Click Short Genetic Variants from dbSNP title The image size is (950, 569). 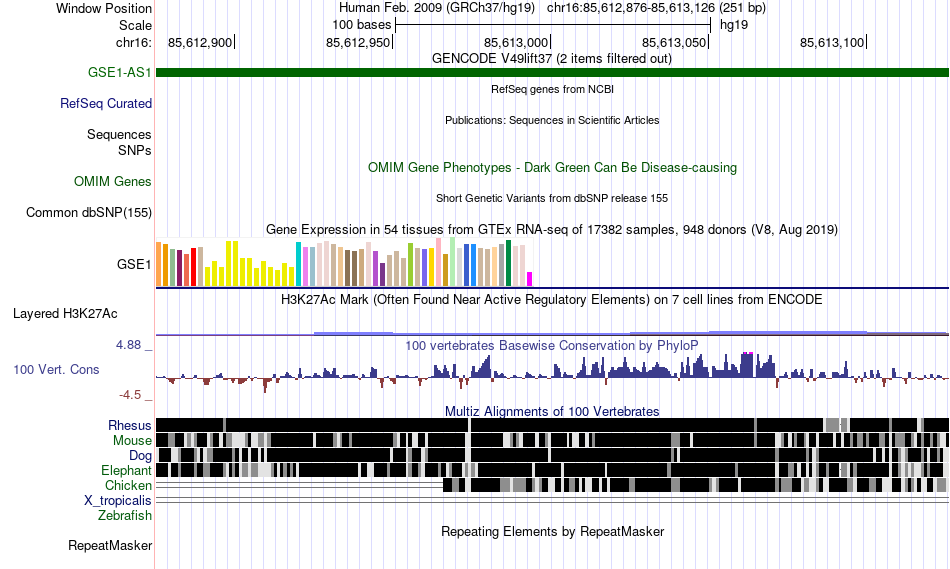552,198
